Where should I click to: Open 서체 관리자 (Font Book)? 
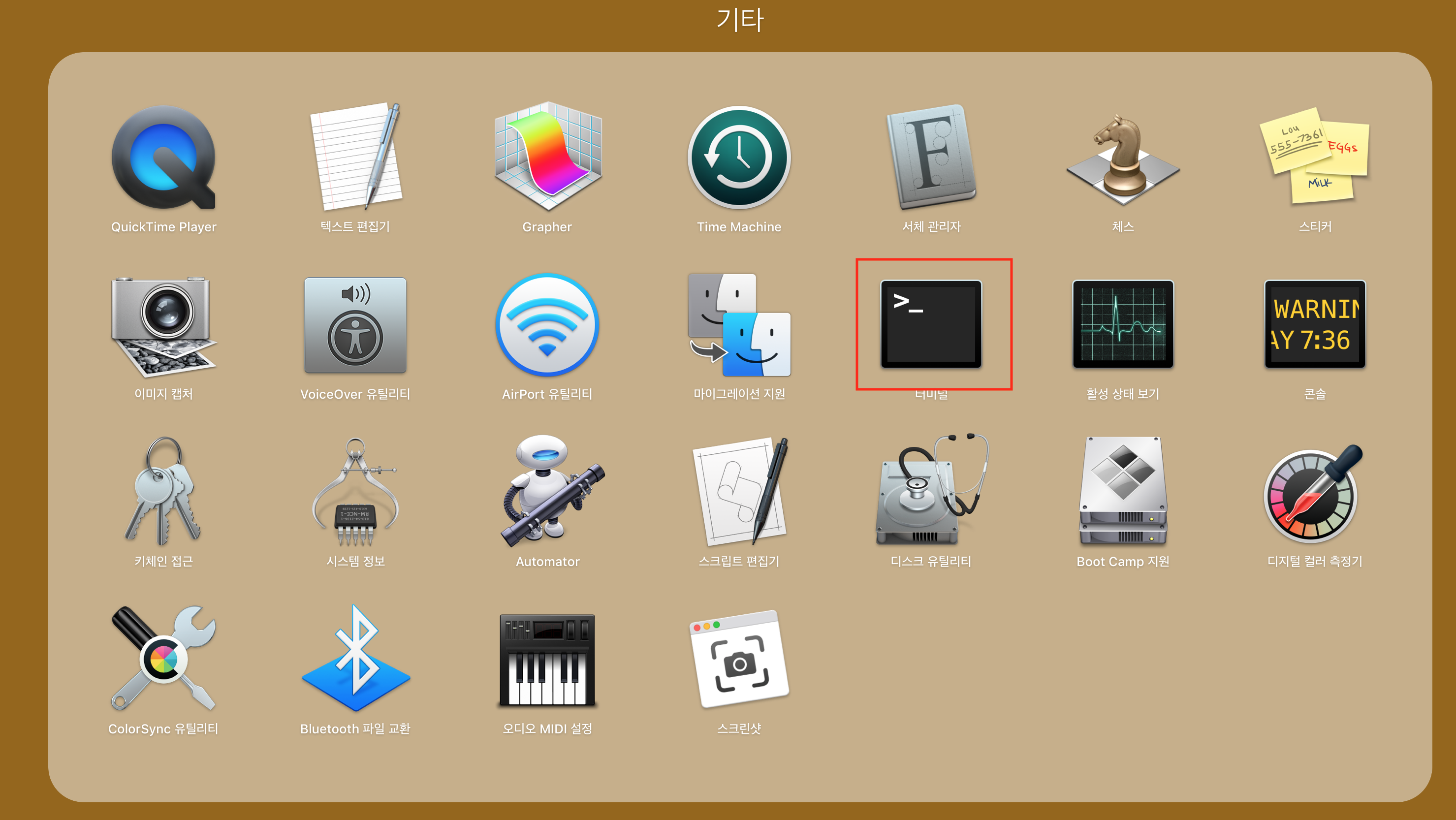(x=931, y=157)
